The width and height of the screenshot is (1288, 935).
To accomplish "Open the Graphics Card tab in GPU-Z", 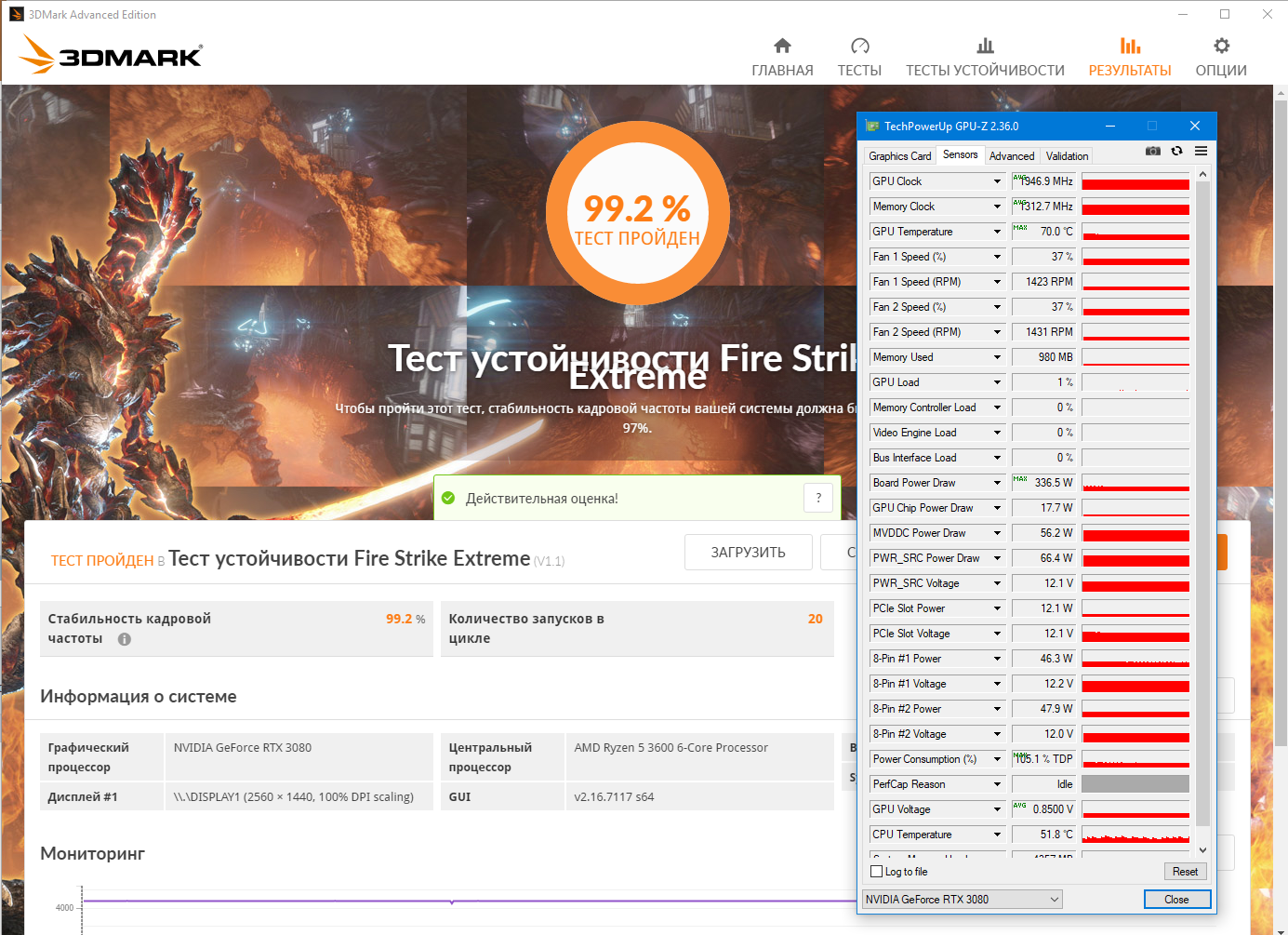I will coord(899,156).
